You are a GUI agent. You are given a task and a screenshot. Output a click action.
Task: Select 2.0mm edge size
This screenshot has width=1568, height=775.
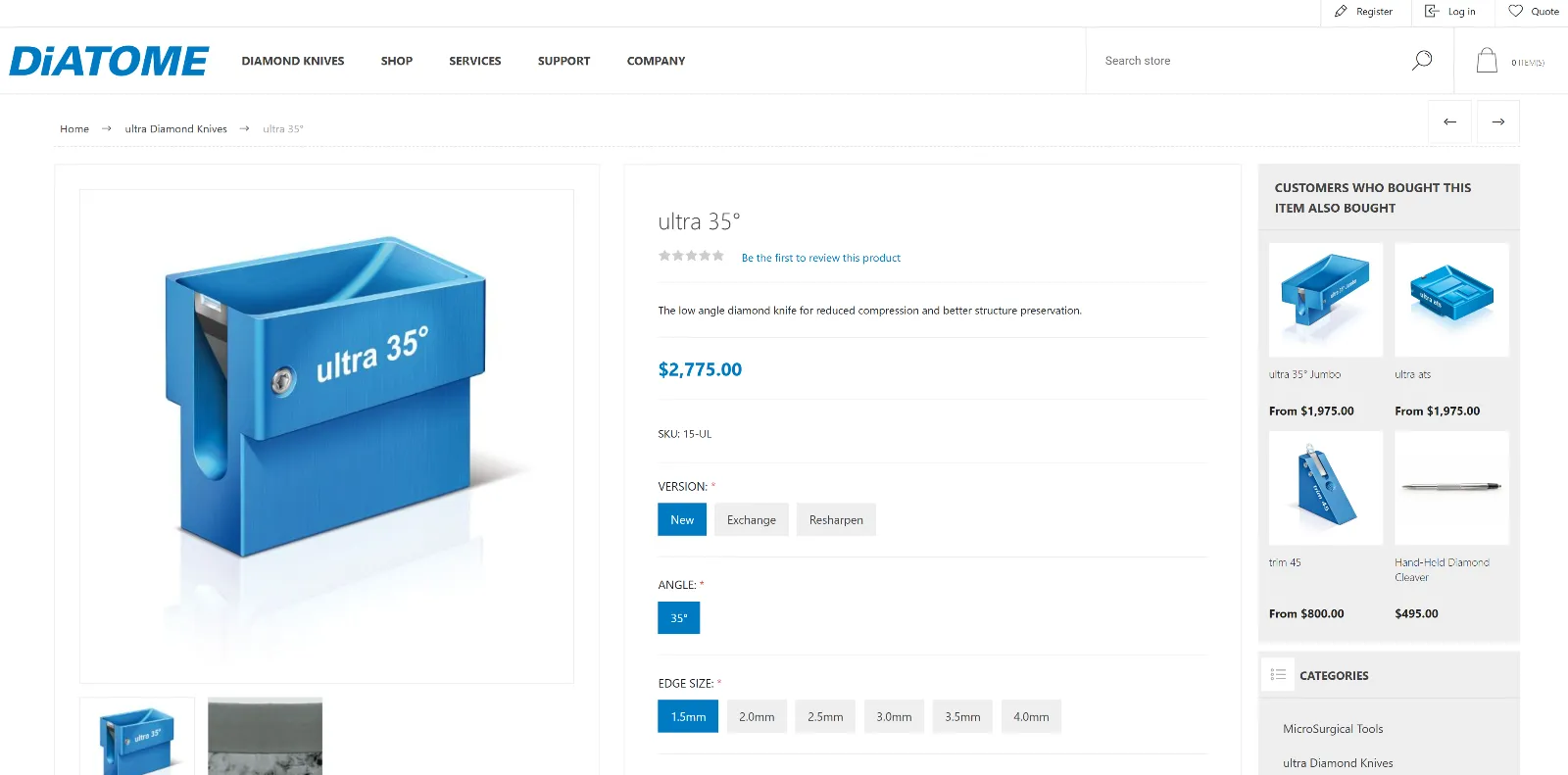click(757, 716)
